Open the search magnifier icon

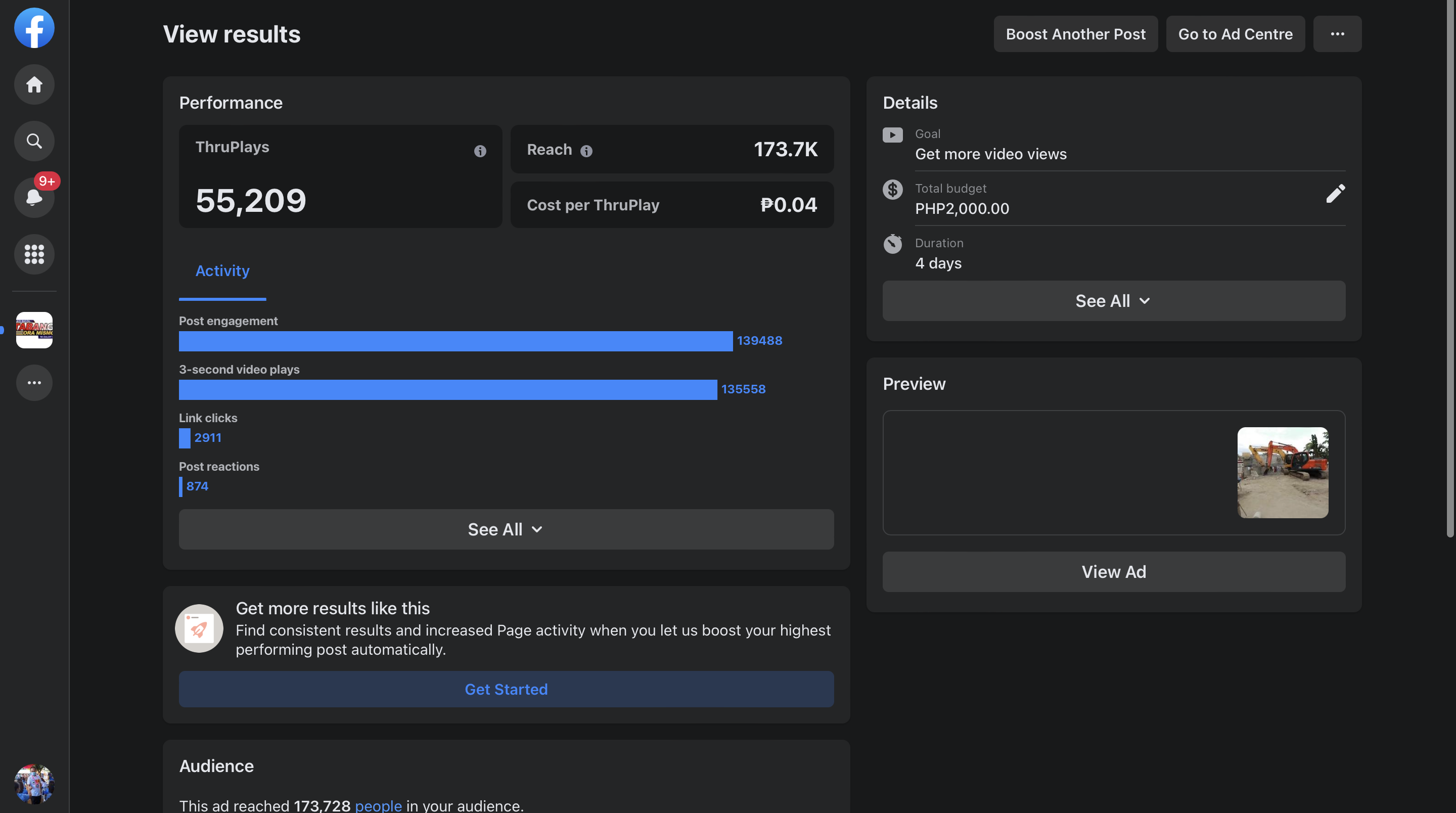pyautogui.click(x=34, y=141)
